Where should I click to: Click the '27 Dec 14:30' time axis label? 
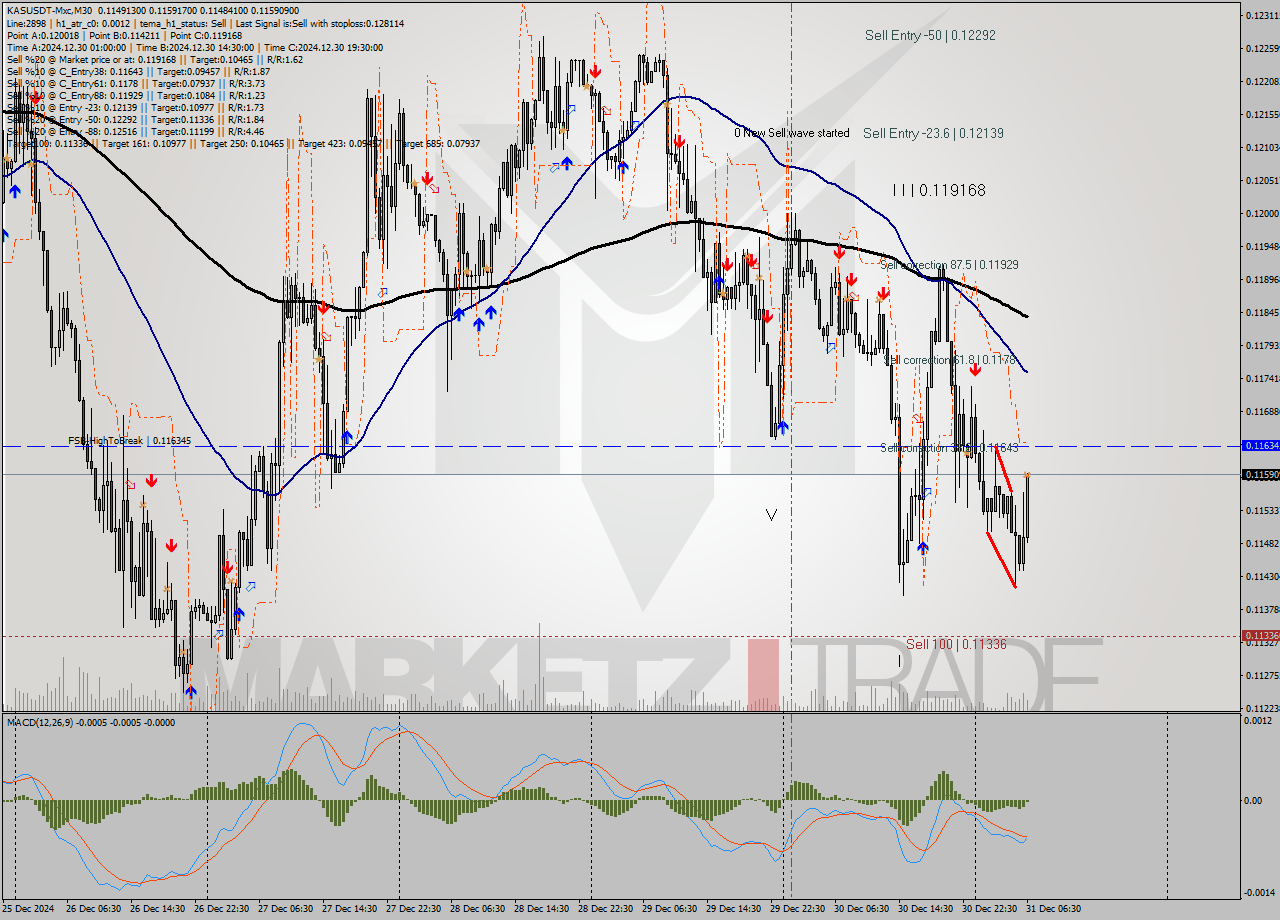(x=350, y=908)
